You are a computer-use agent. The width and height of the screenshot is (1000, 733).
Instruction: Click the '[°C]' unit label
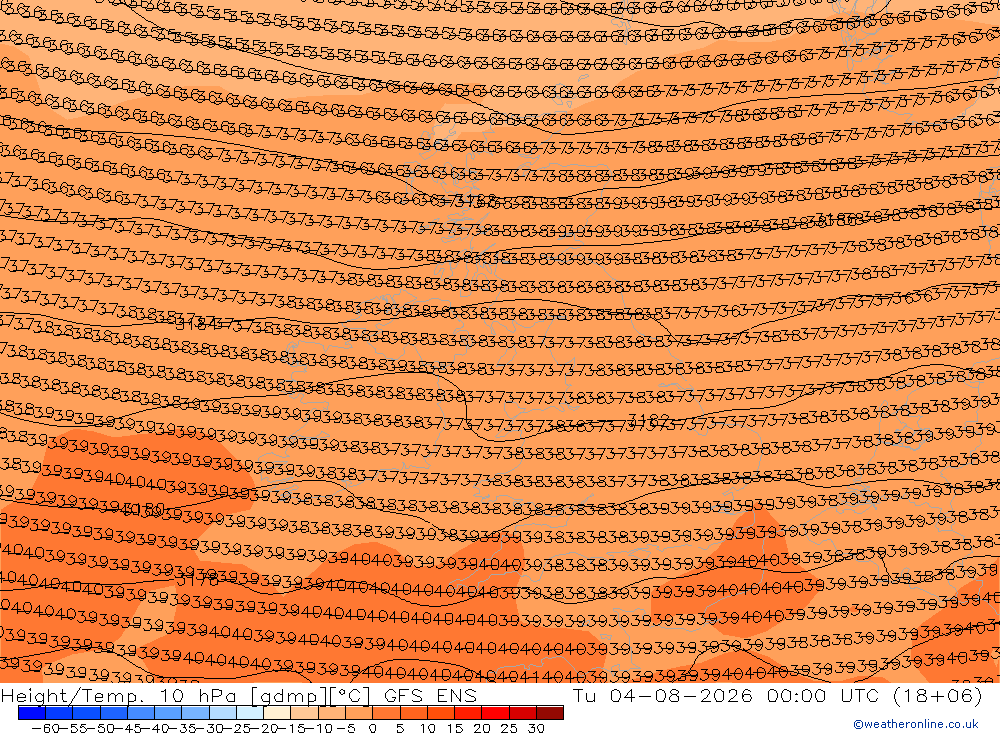[349, 695]
